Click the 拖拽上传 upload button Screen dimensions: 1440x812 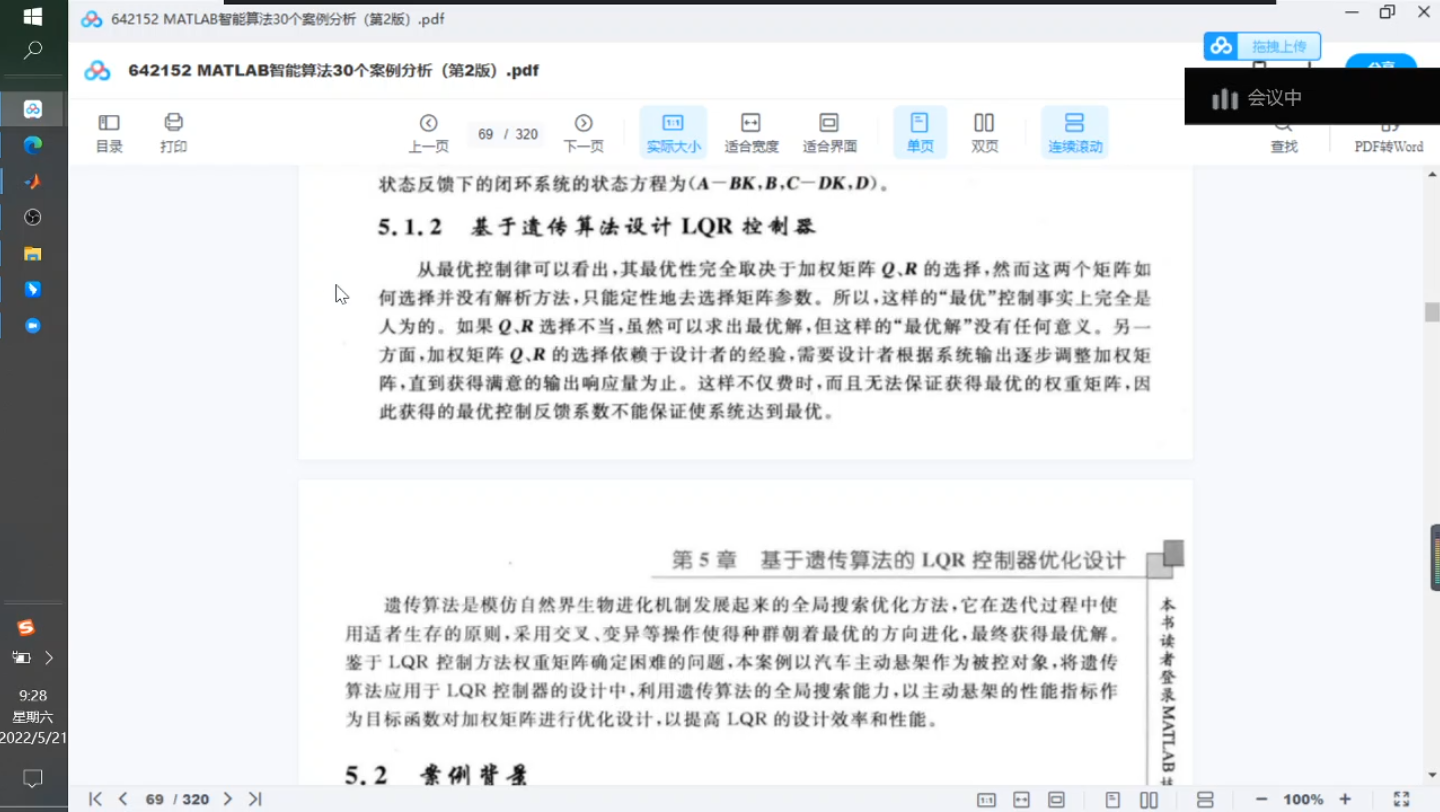coord(1262,46)
